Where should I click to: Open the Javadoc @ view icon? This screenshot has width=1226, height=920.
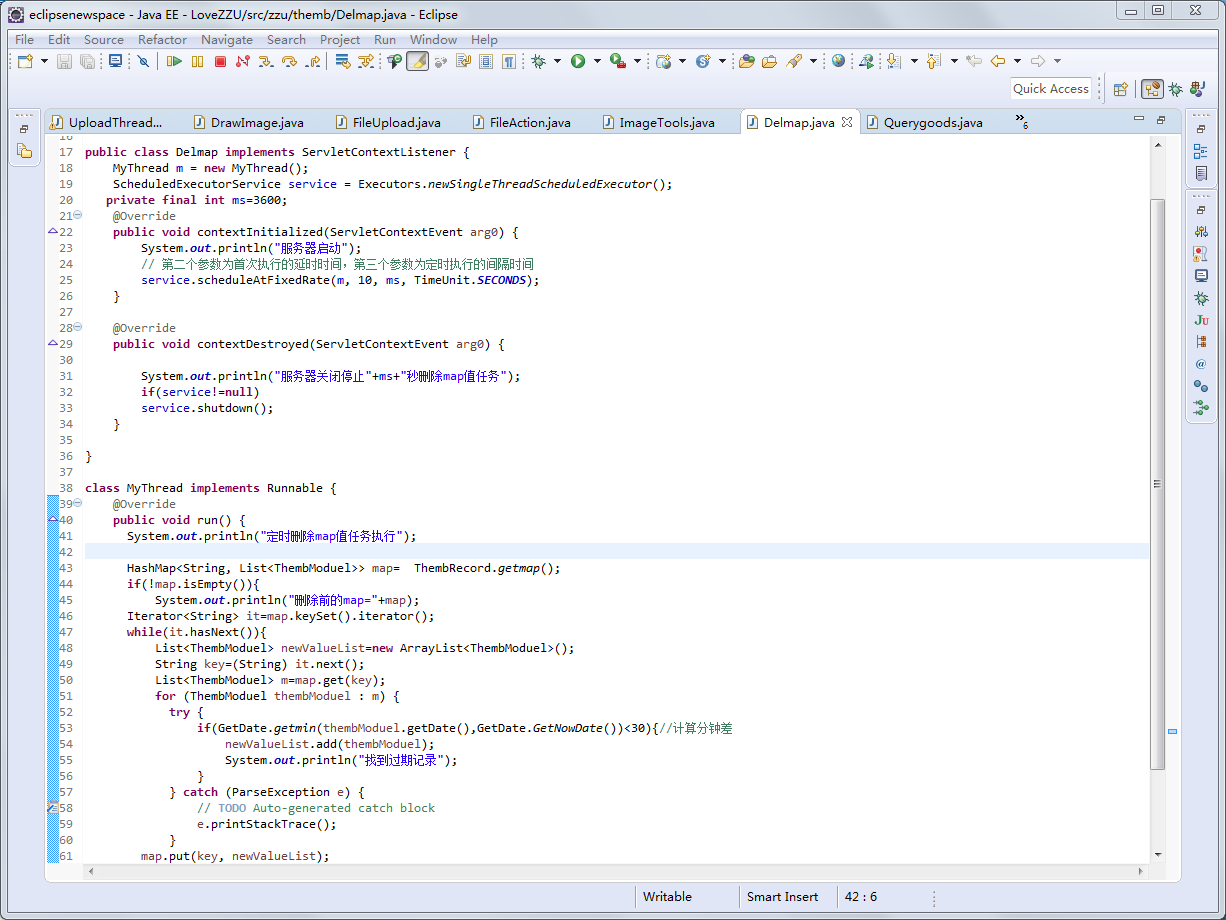click(x=1201, y=364)
